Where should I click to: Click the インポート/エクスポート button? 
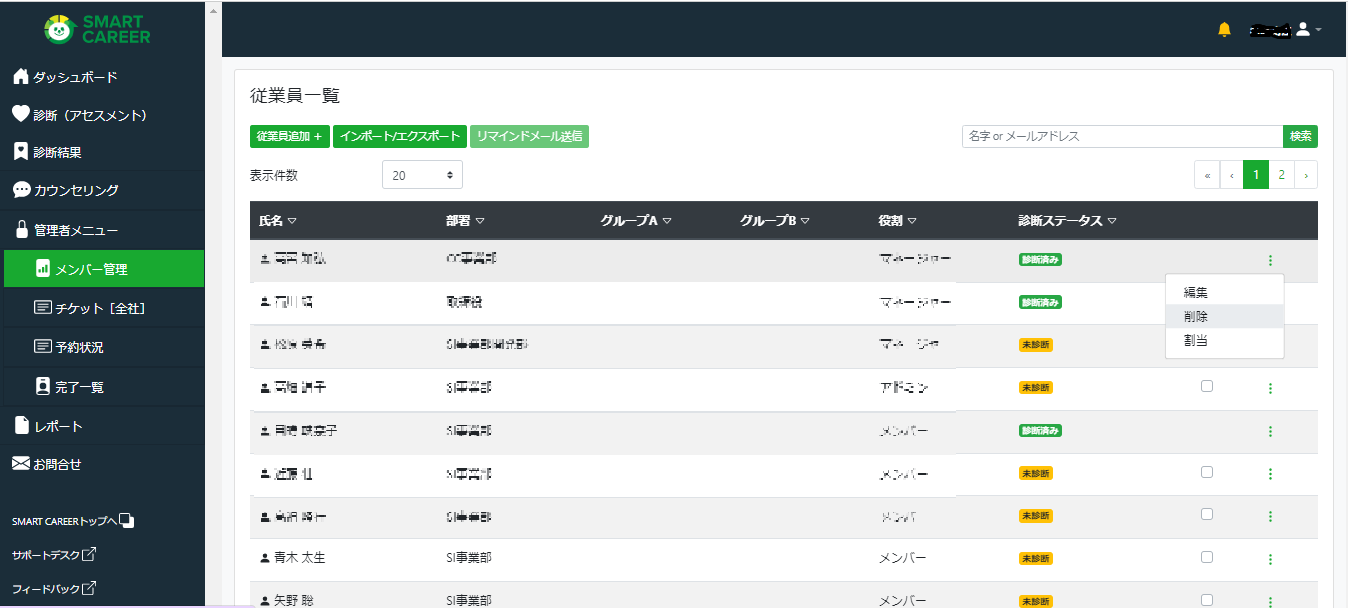(x=400, y=136)
